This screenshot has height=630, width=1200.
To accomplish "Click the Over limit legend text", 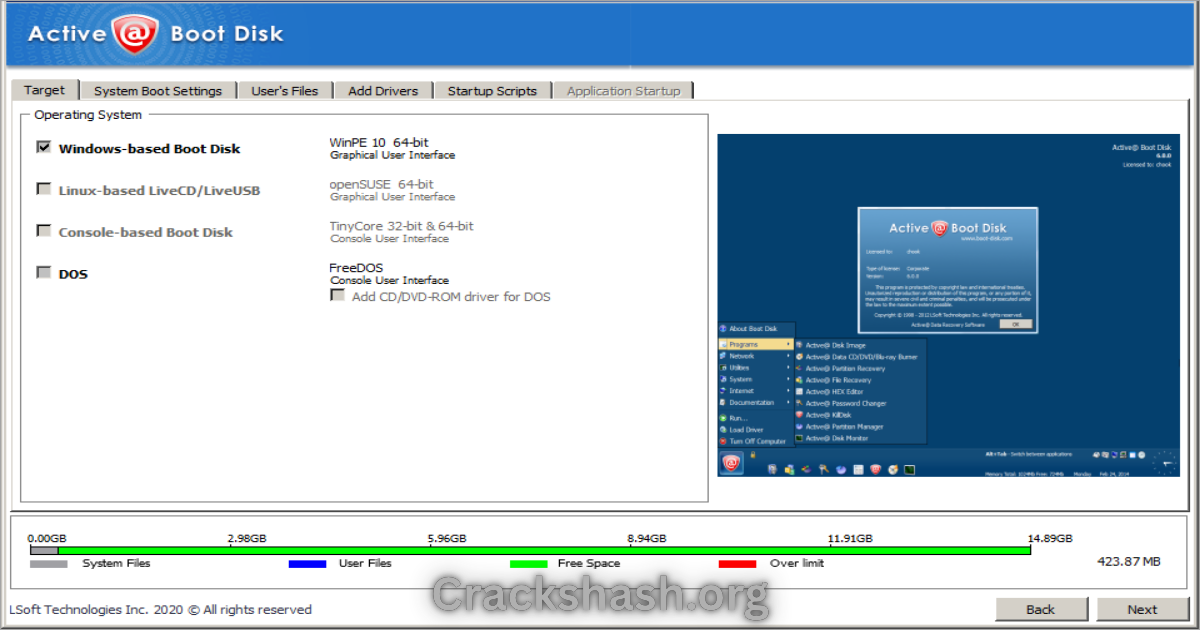I will coord(797,563).
